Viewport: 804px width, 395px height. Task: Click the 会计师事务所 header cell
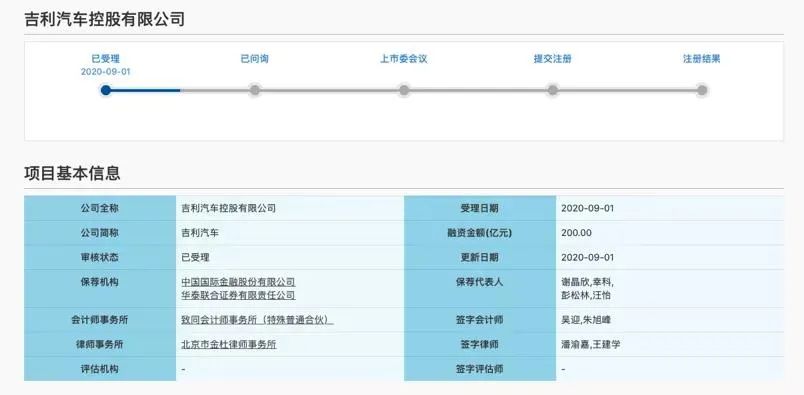pos(100,320)
